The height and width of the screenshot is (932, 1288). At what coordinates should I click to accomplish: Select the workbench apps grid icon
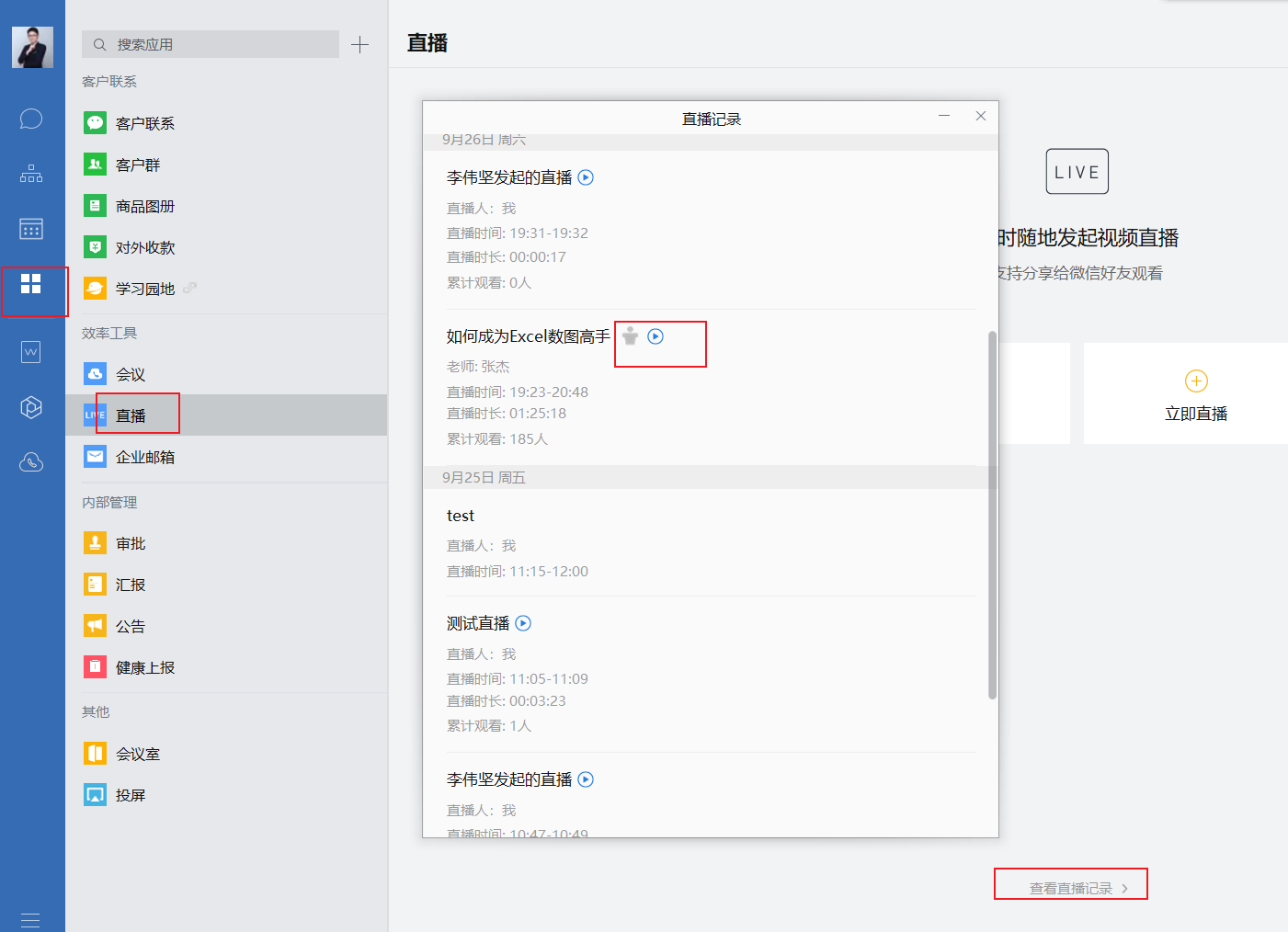coord(31,284)
